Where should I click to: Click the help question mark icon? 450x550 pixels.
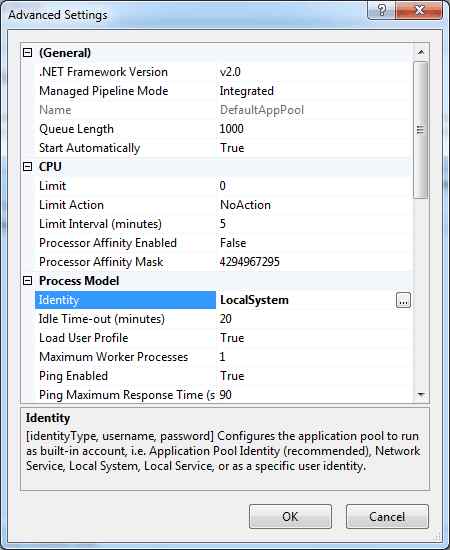pos(381,10)
